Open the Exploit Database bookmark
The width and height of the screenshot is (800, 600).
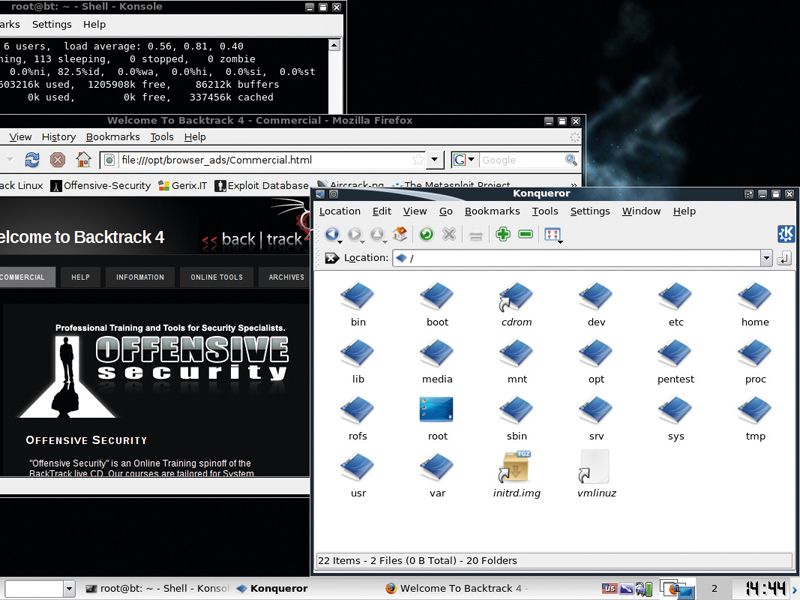coord(263,184)
